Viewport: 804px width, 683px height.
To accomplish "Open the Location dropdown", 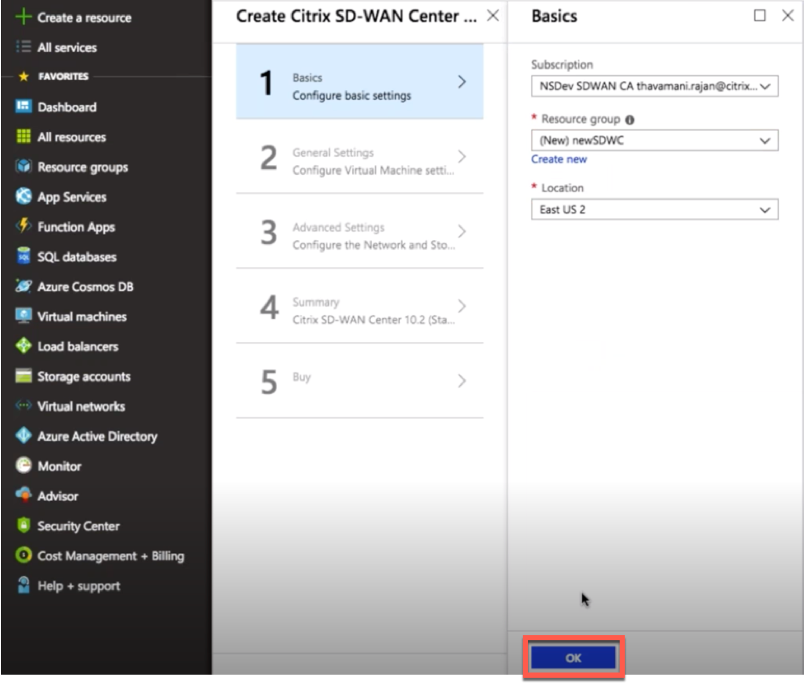I will click(x=654, y=210).
